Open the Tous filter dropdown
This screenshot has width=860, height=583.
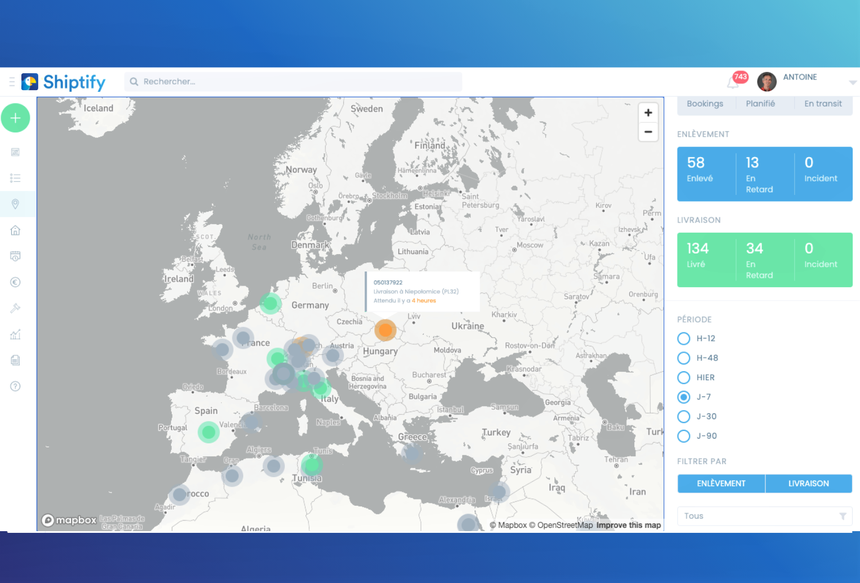point(765,516)
